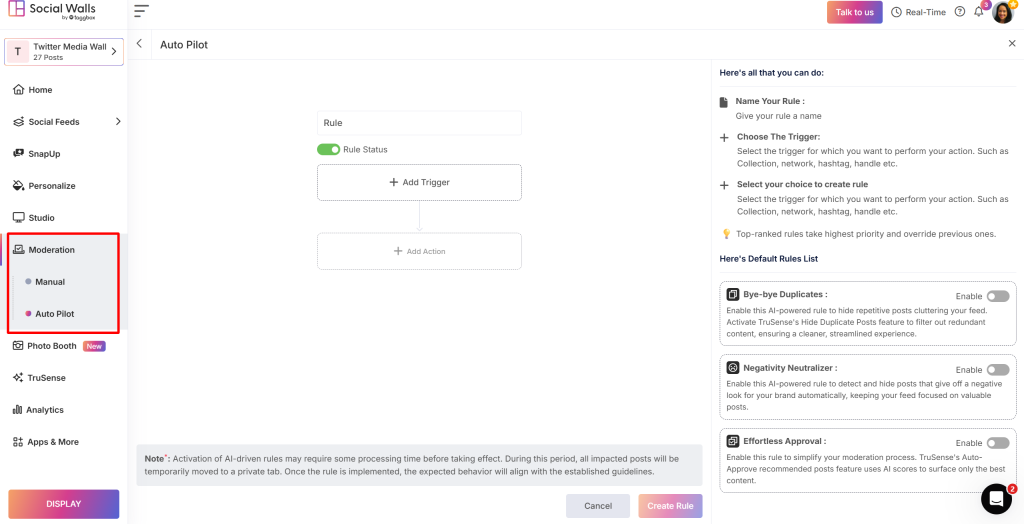The width and height of the screenshot is (1024, 524).
Task: Open the chat support bubble icon
Action: coord(996,498)
